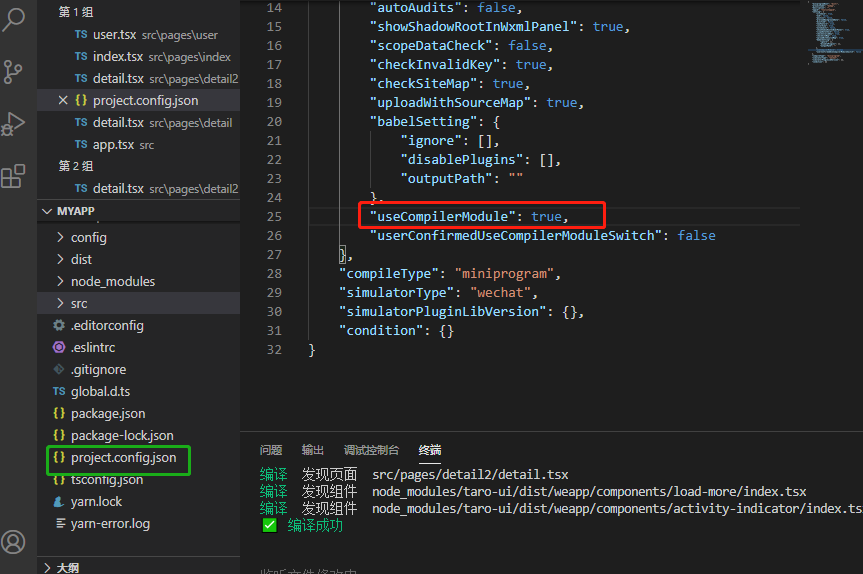The image size is (863, 574).
Task: Switch to the 终端 terminal tab
Action: (x=429, y=450)
